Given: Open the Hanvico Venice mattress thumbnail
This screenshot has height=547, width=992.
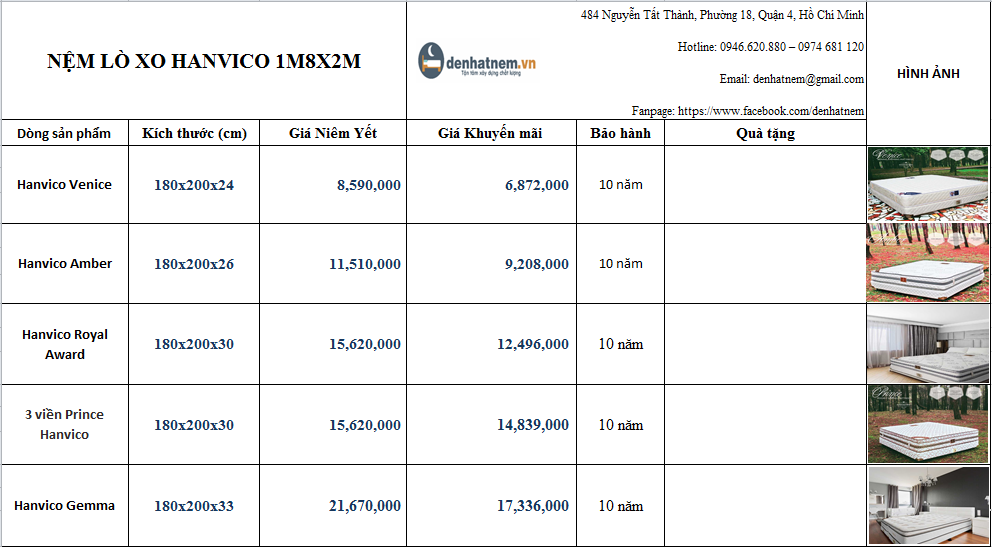Looking at the screenshot, I should [928, 184].
